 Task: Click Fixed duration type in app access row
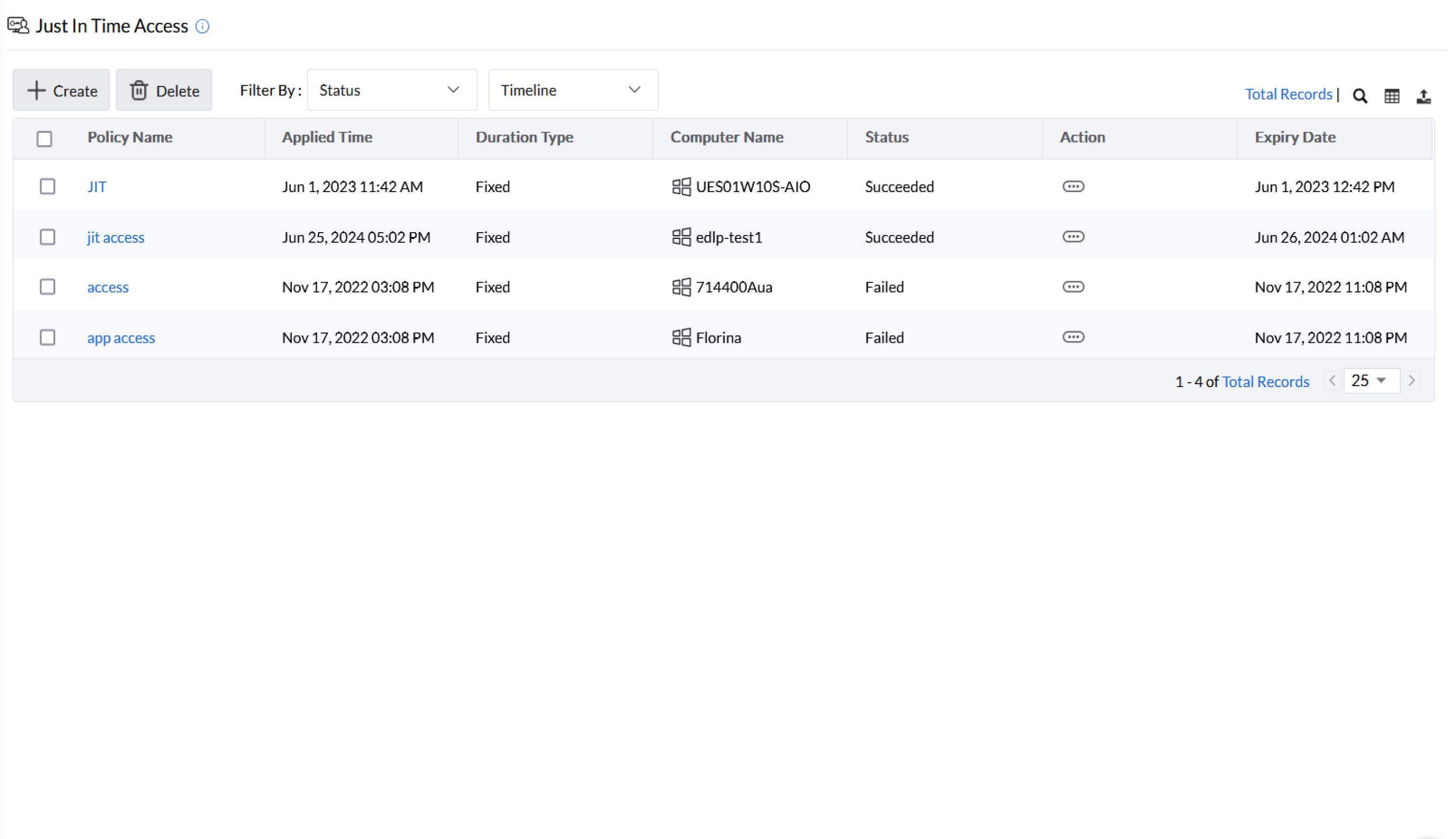pos(492,338)
